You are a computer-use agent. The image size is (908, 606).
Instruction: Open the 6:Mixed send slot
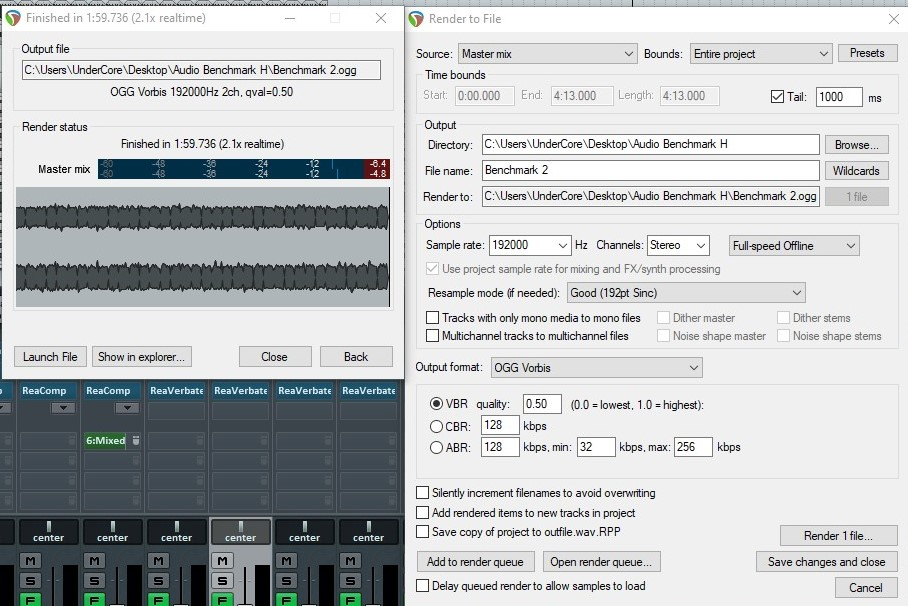(106, 440)
